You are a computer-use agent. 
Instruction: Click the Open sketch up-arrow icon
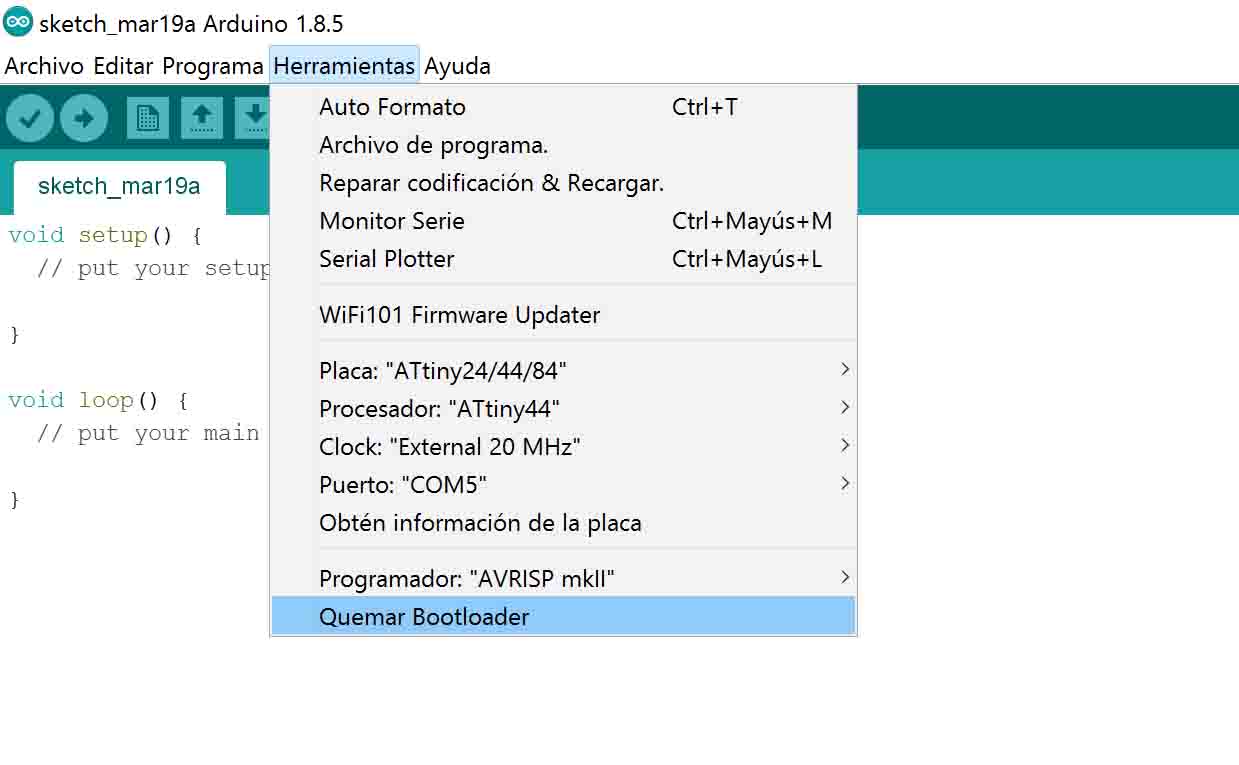(202, 118)
